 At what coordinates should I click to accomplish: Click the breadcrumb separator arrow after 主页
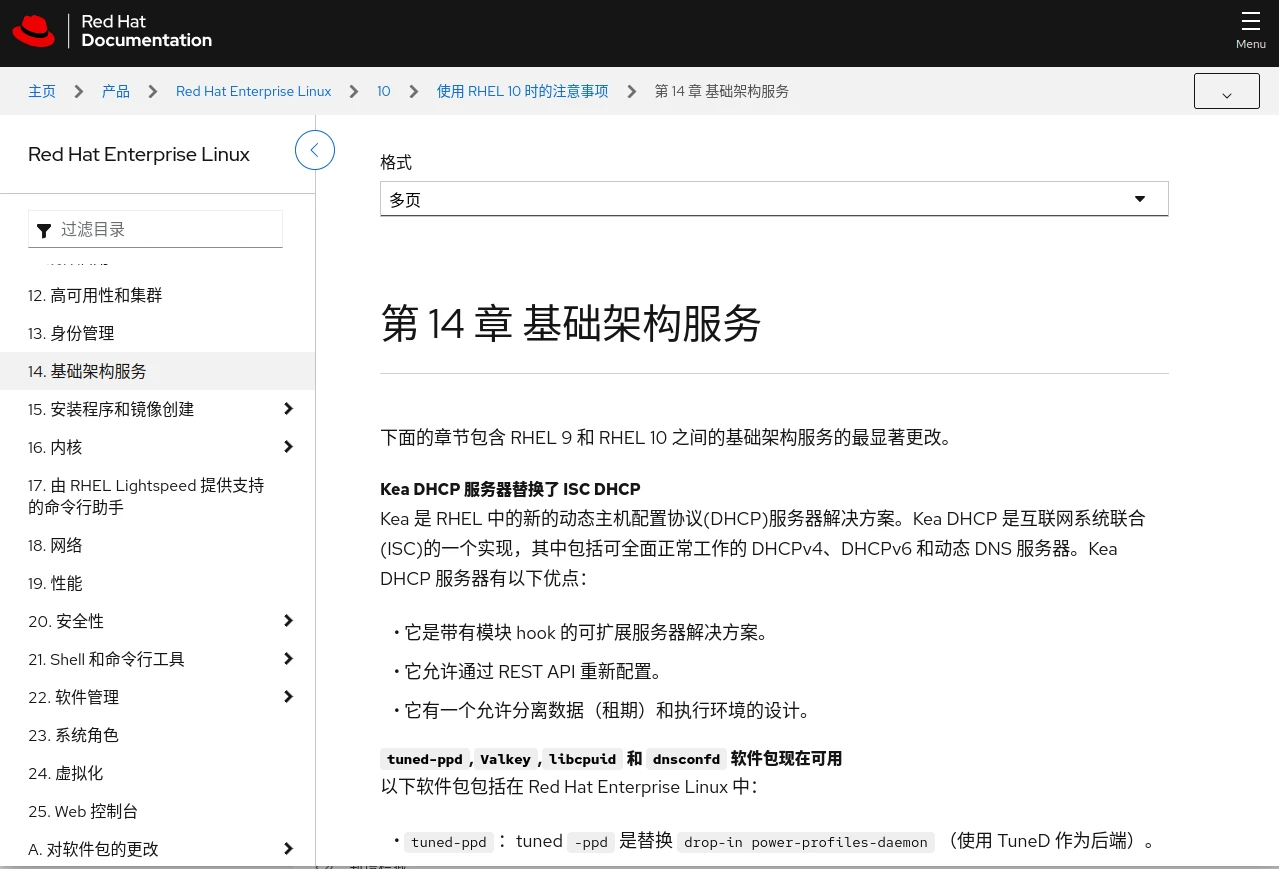78,91
